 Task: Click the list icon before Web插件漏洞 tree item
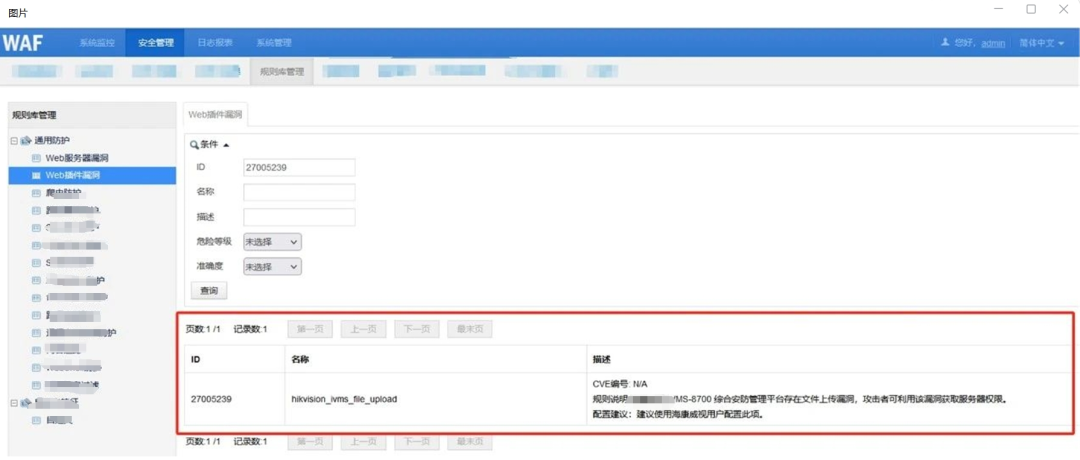tap(37, 175)
